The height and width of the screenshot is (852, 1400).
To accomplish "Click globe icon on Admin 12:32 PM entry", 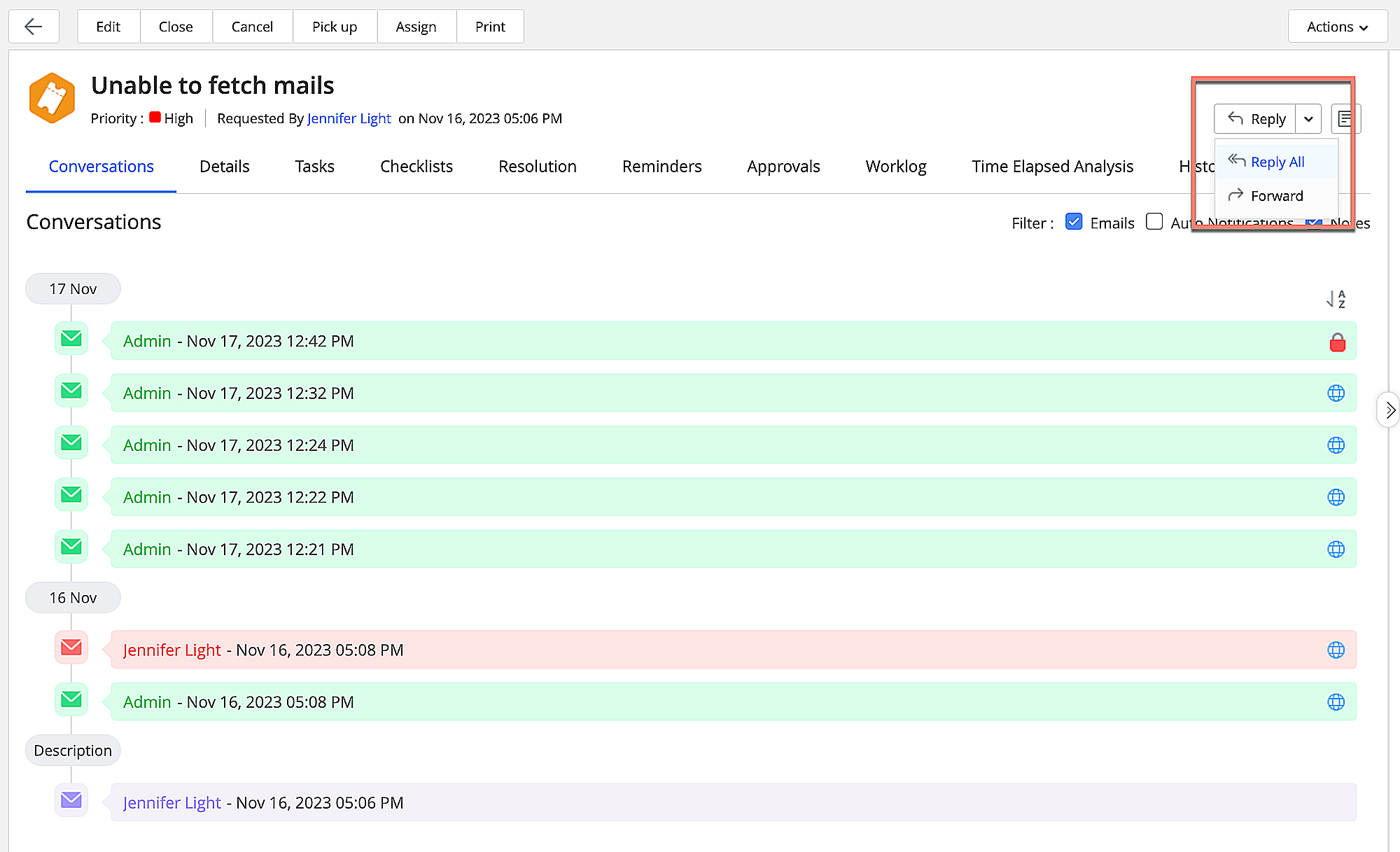I will [1336, 393].
